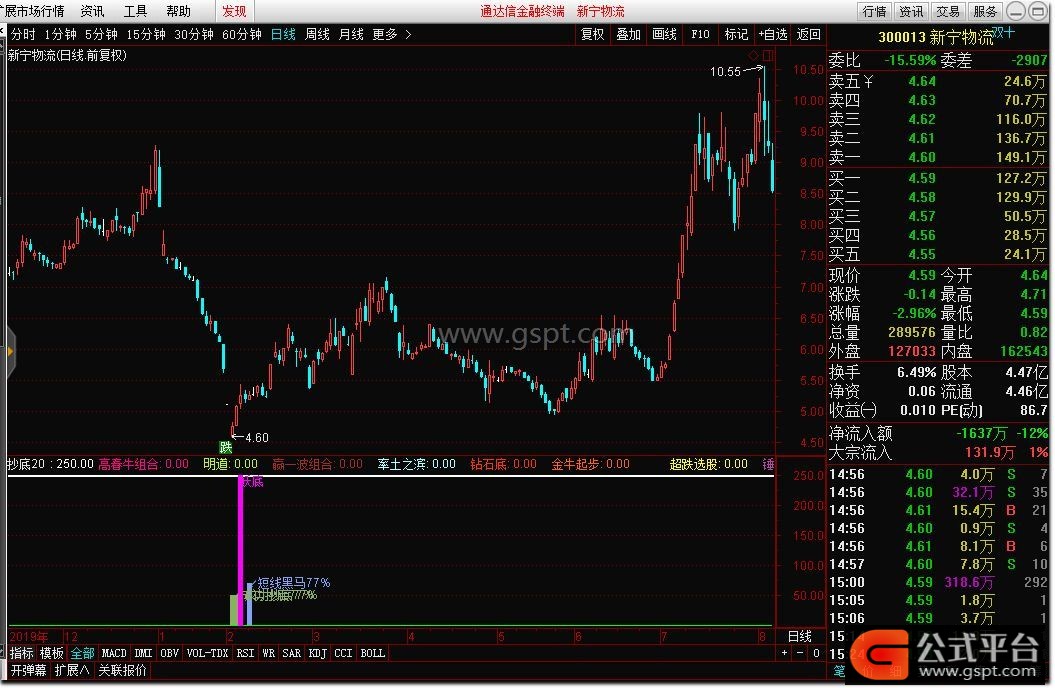Select the 5分钟 period tab
This screenshot has height=688, width=1055.
101,34
